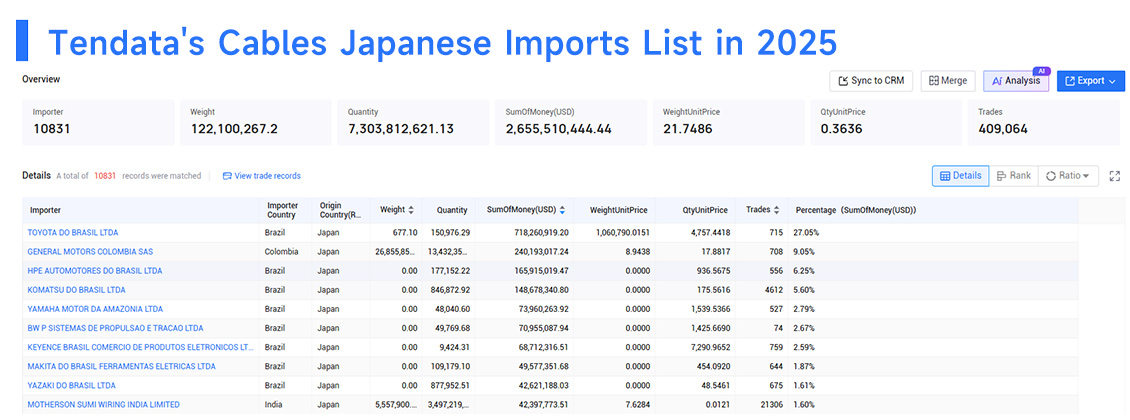Sort by the Trades column sort arrows
1130x420 pixels.
tap(775, 210)
